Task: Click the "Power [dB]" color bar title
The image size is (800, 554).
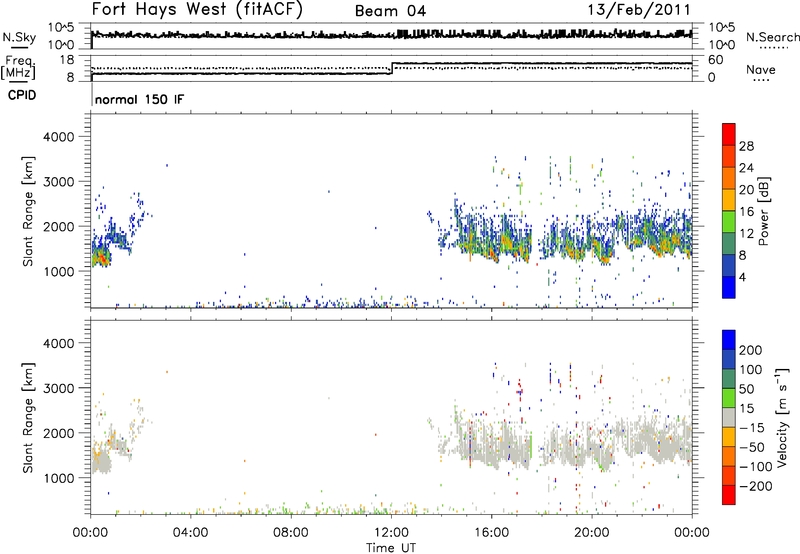Action: [x=763, y=211]
